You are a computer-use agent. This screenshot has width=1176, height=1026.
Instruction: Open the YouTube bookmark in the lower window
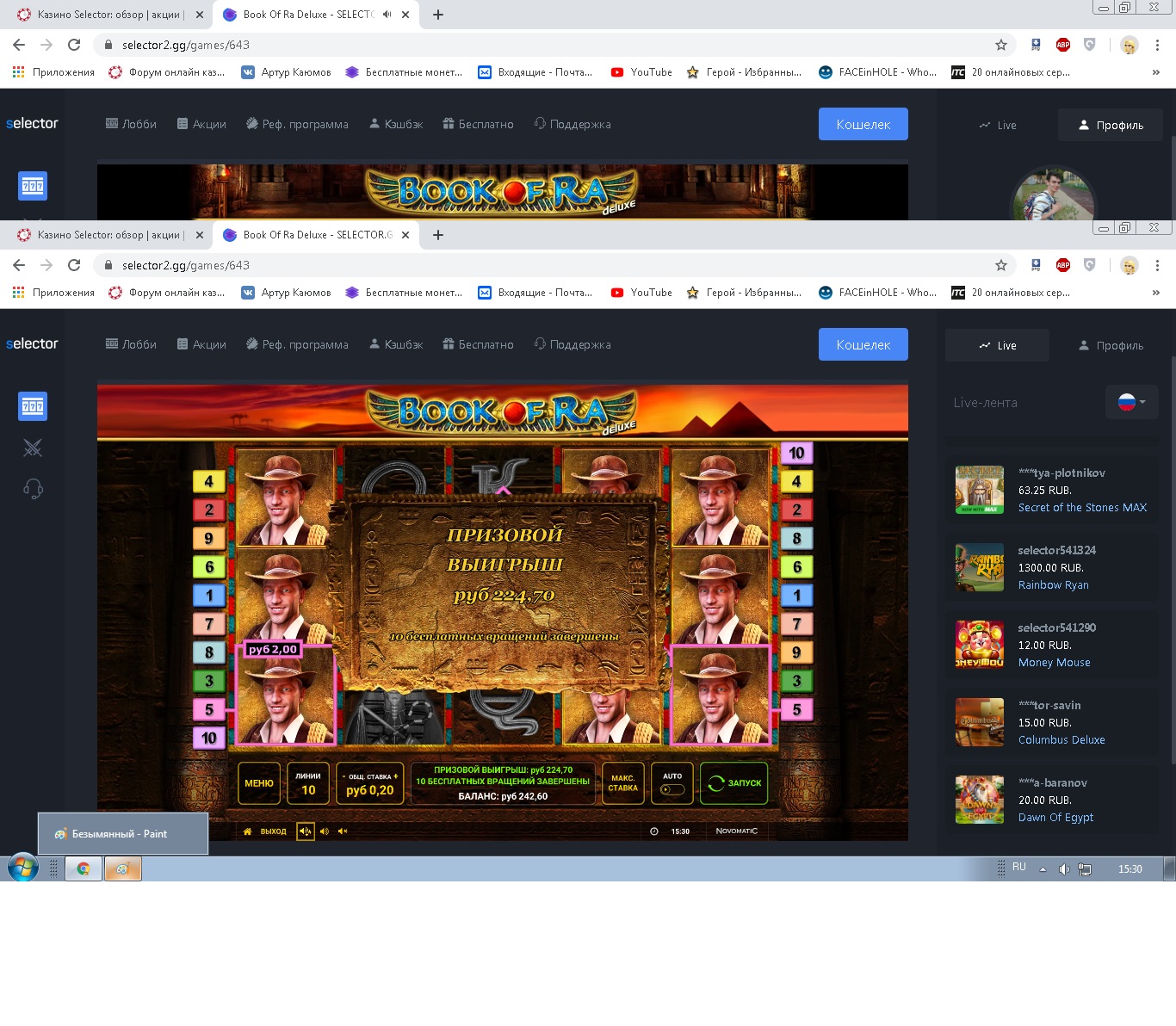[x=641, y=293]
